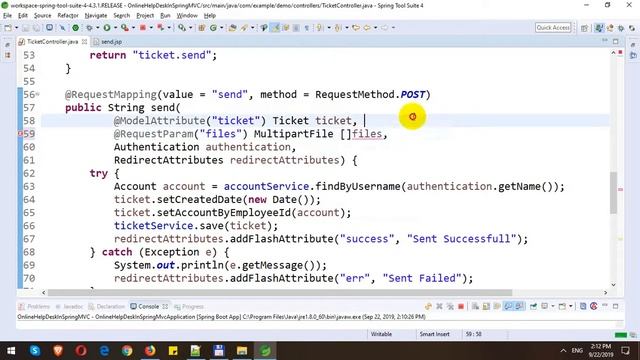640x360 pixels.
Task: Click the Quick Access search field
Action: pos(553,27)
